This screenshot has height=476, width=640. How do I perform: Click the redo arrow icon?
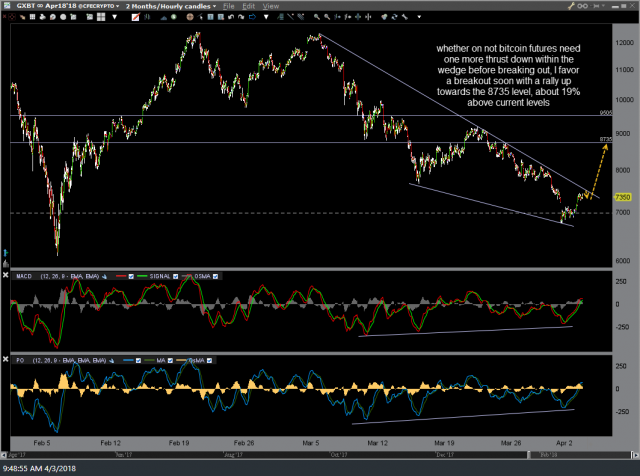tap(241, 17)
